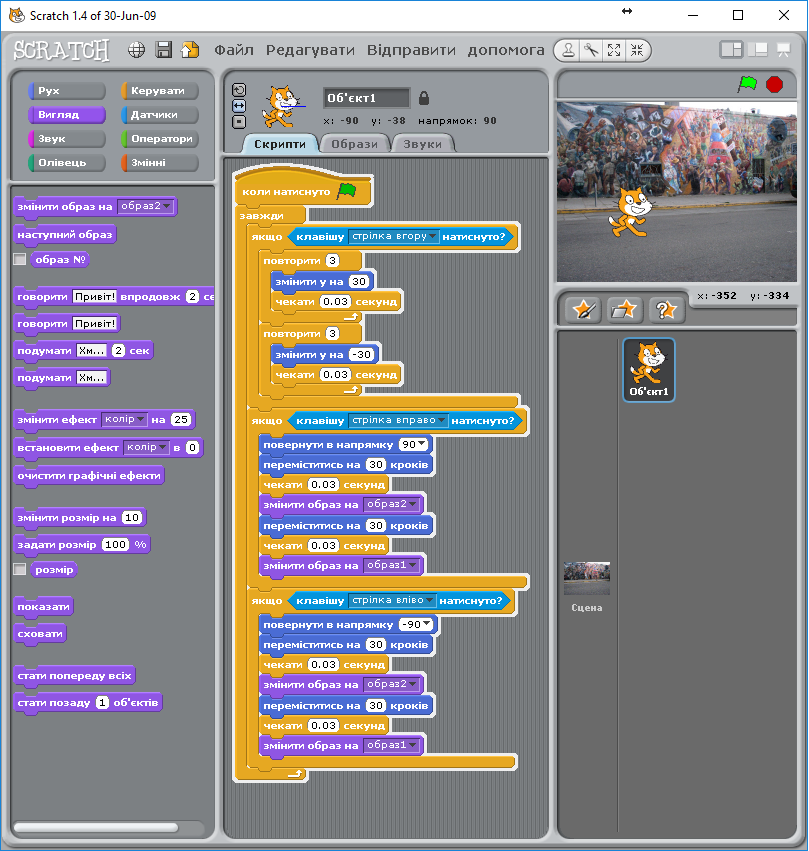Viewport: 809px width, 851px height.
Task: Select the Звук block category
Action: 66,138
